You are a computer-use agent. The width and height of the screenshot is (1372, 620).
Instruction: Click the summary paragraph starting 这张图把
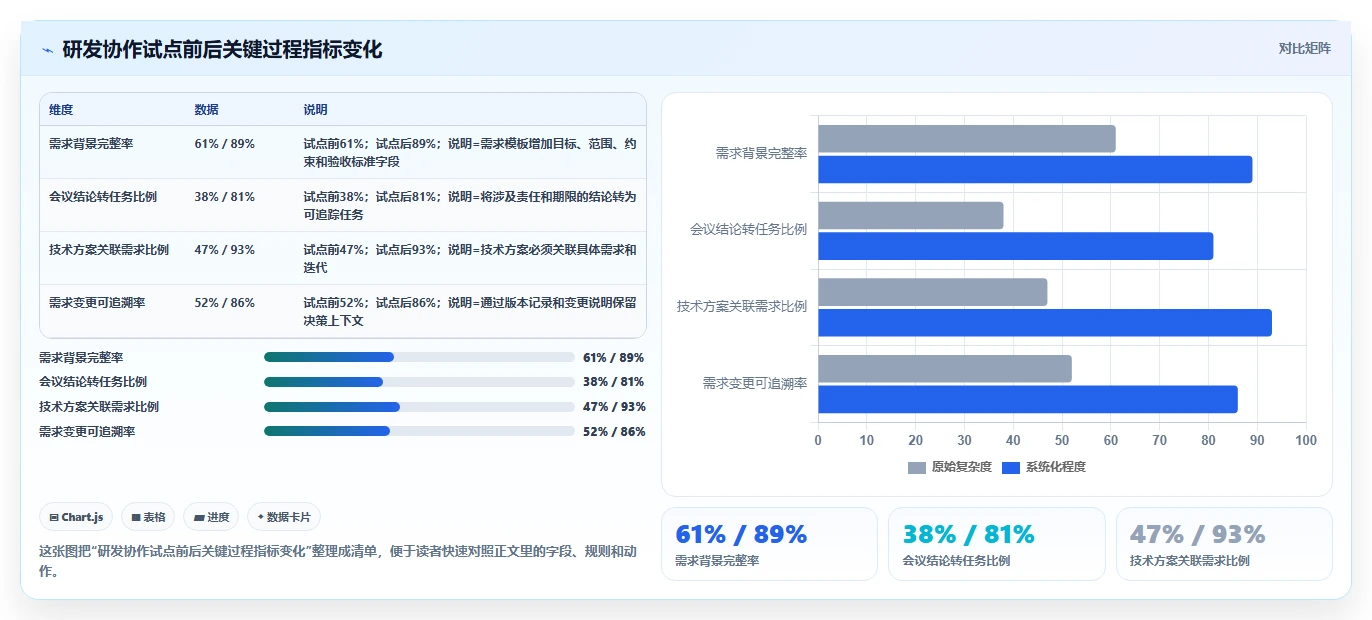click(x=338, y=561)
